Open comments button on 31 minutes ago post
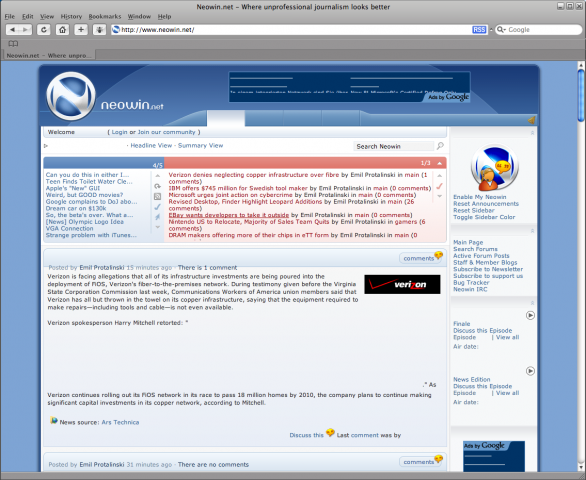This screenshot has width=586, height=480. point(420,462)
